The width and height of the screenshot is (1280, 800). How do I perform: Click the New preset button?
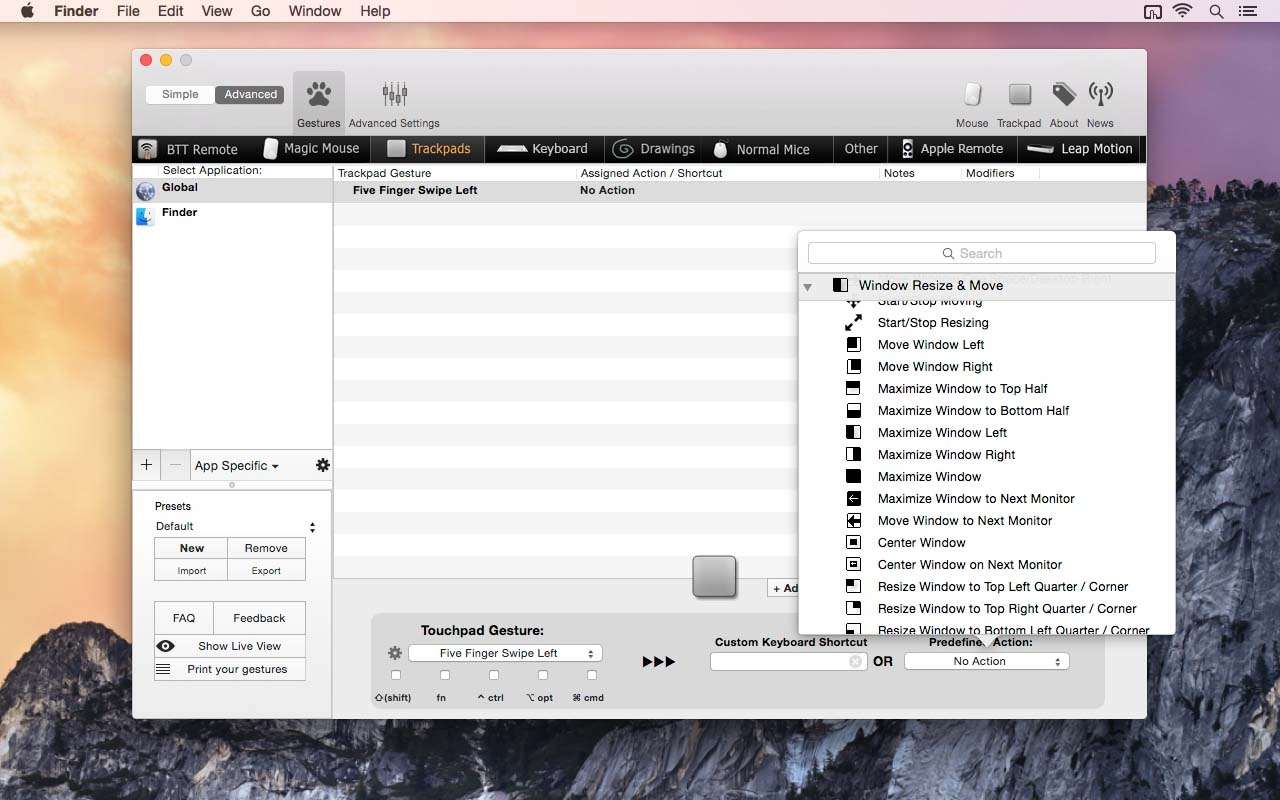(x=192, y=548)
